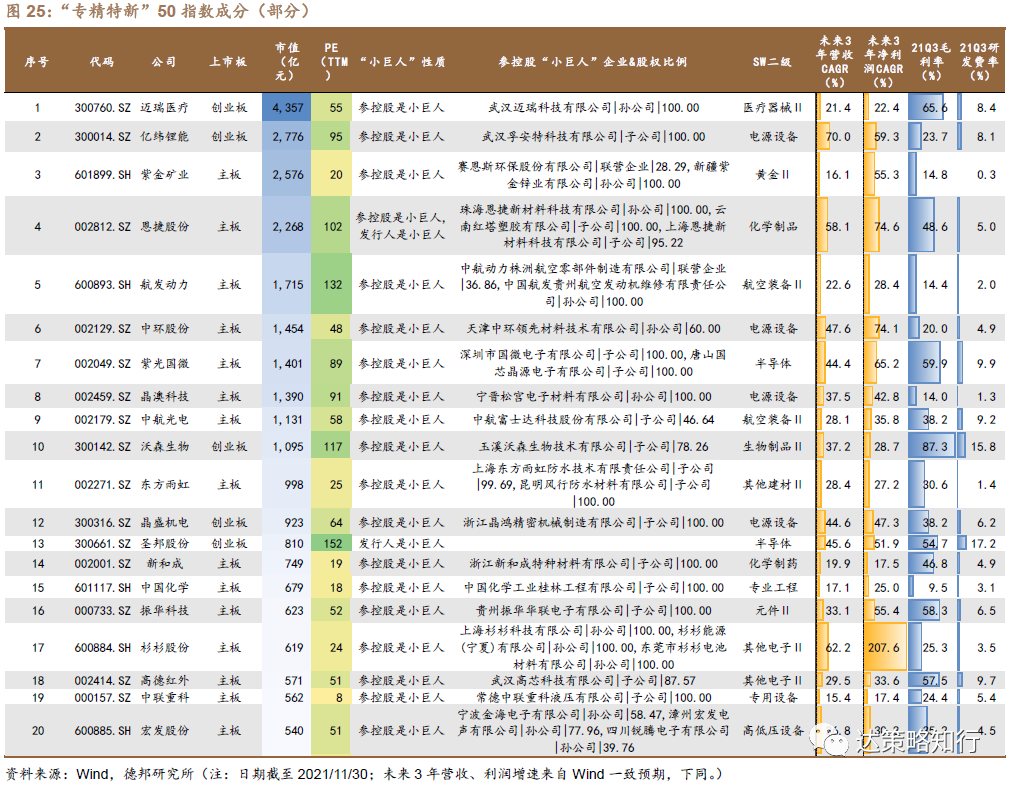Viewport: 1013px width, 786px height.
Task: Select stock code 002129.SZ
Action: (102, 329)
